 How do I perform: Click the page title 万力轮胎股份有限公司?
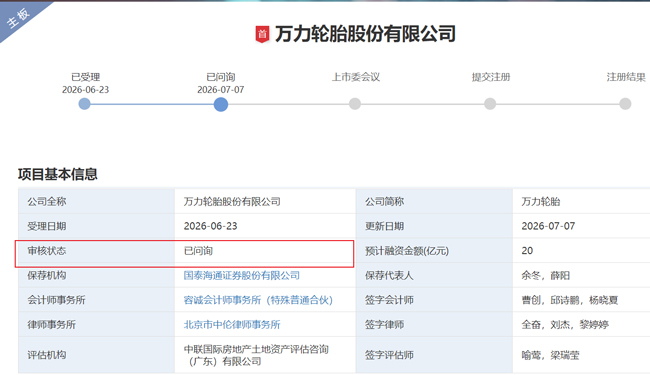[x=365, y=34]
